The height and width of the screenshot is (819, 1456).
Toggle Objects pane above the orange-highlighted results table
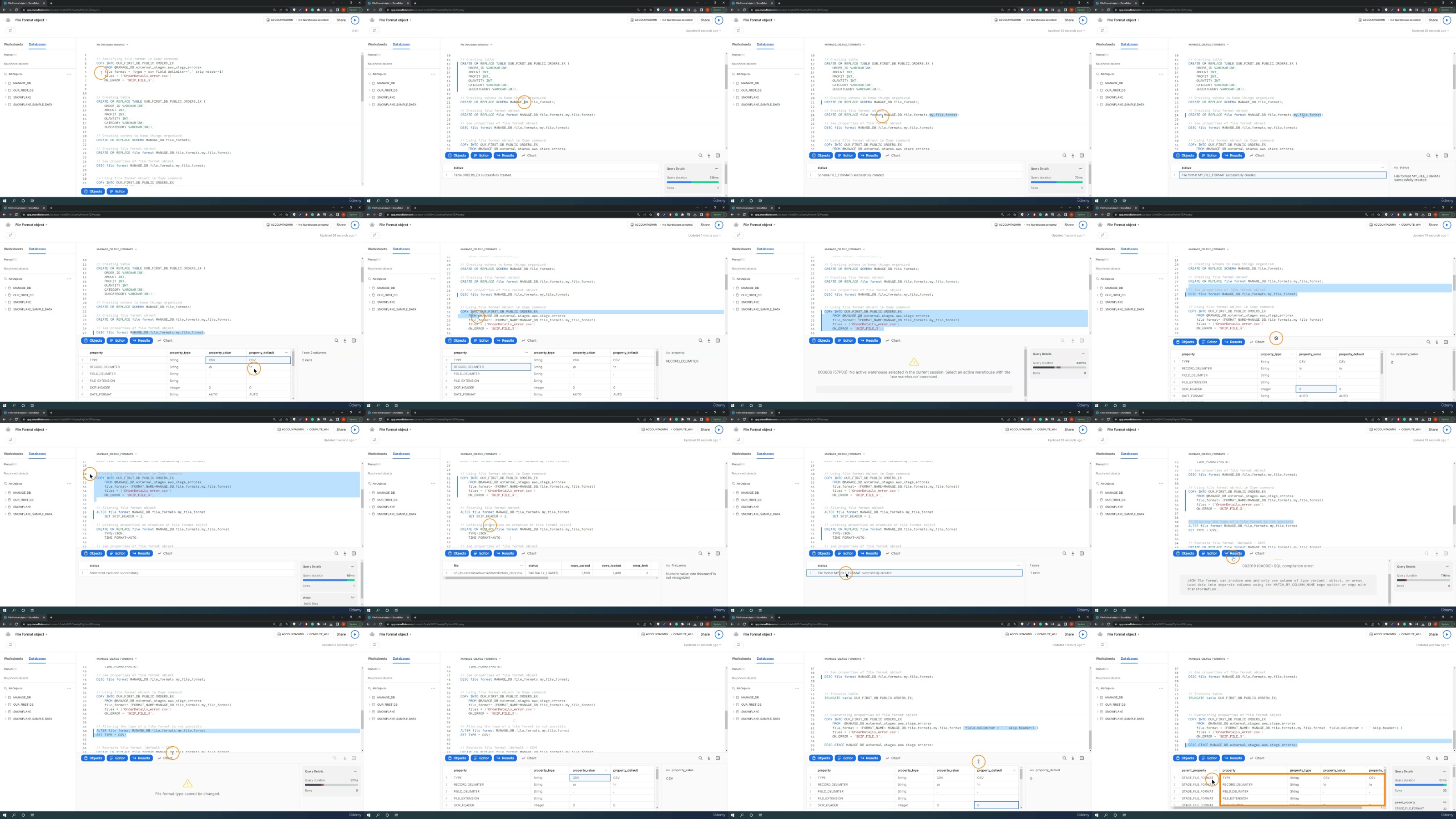[x=1185, y=758]
